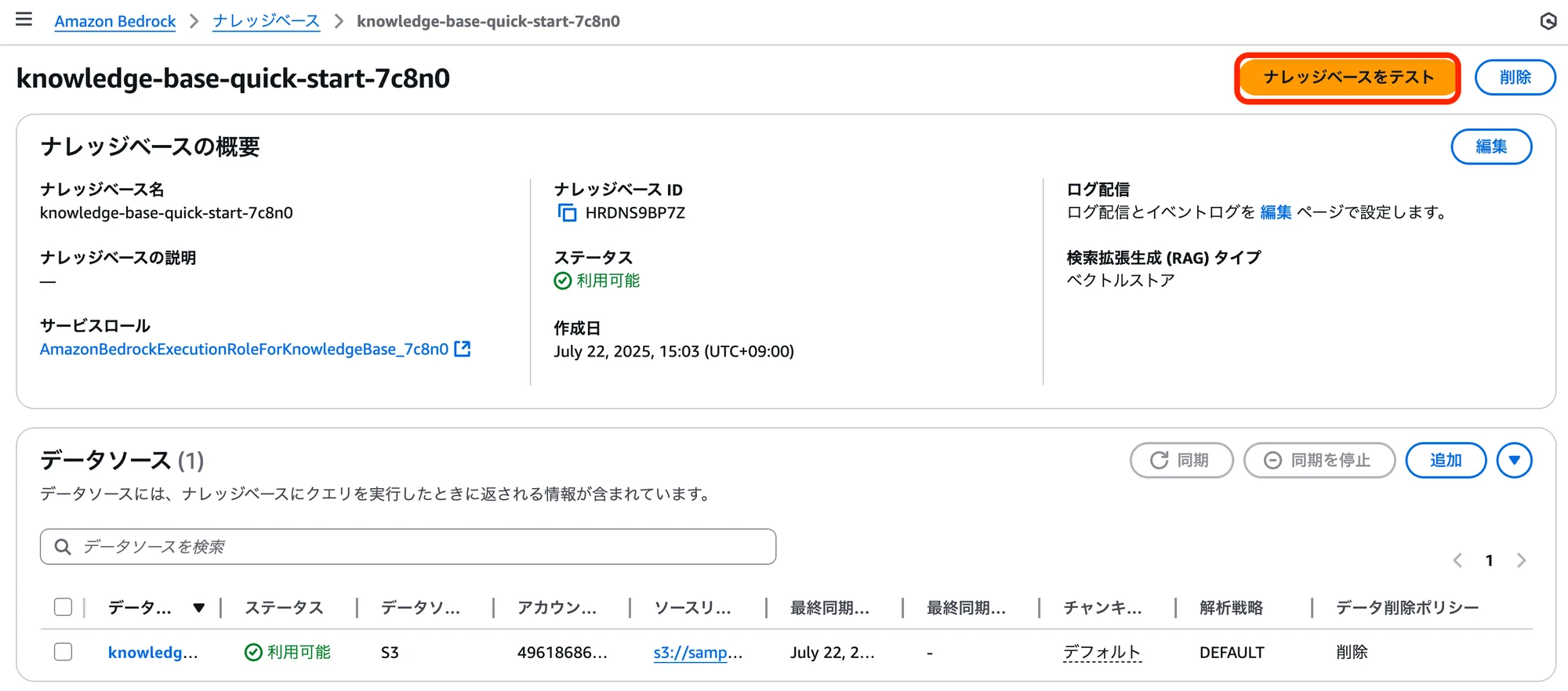Click the hexagon icon at top right
The height and width of the screenshot is (691, 1568).
tap(1548, 21)
